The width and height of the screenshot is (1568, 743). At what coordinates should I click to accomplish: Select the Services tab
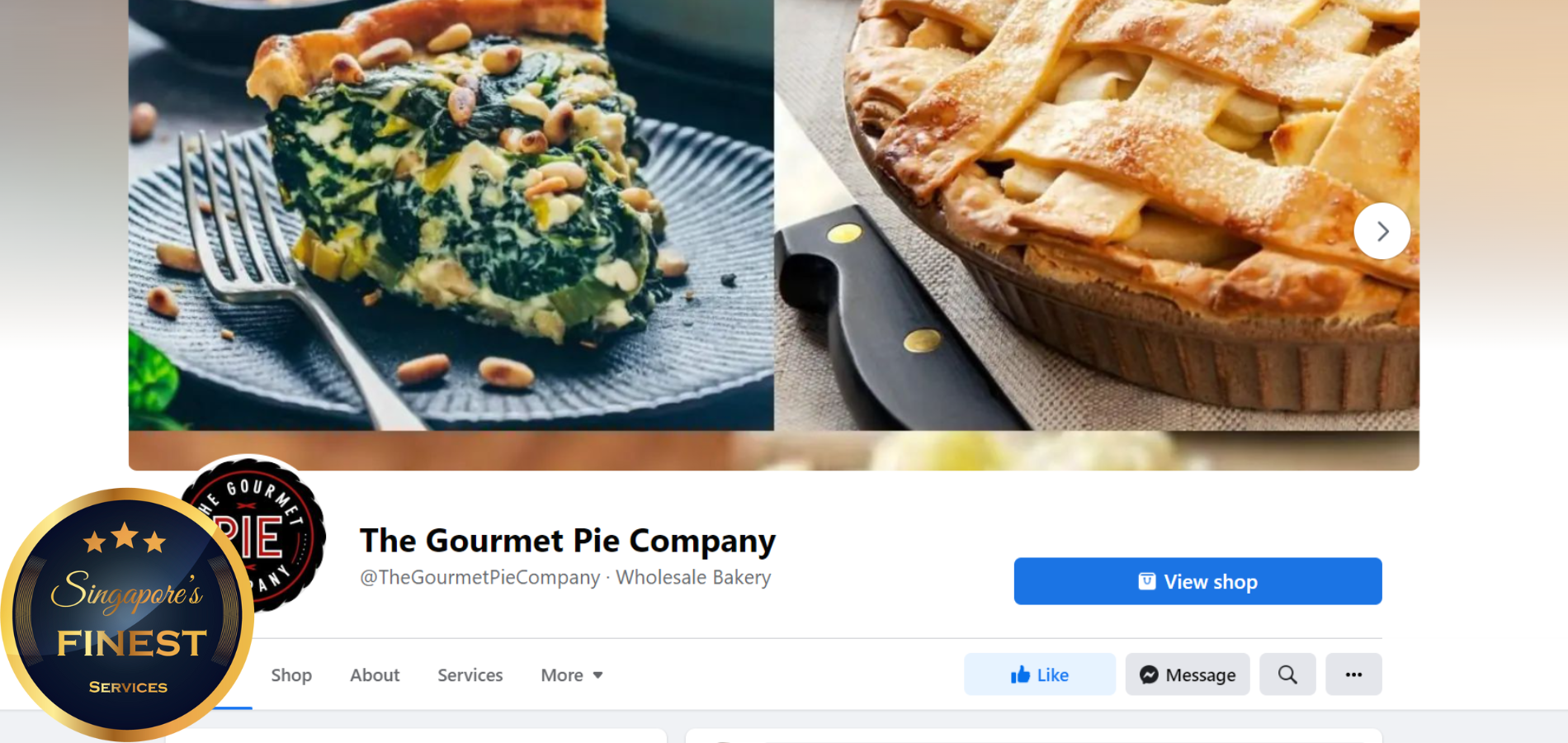point(470,675)
